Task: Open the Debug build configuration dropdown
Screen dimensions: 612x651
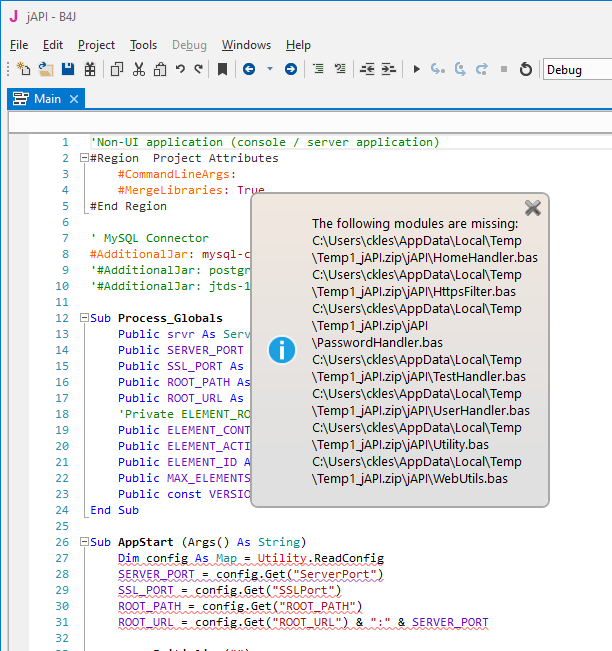Action: tap(577, 70)
